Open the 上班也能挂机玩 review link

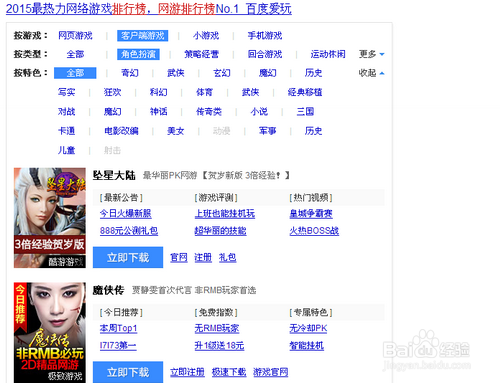coord(225,213)
